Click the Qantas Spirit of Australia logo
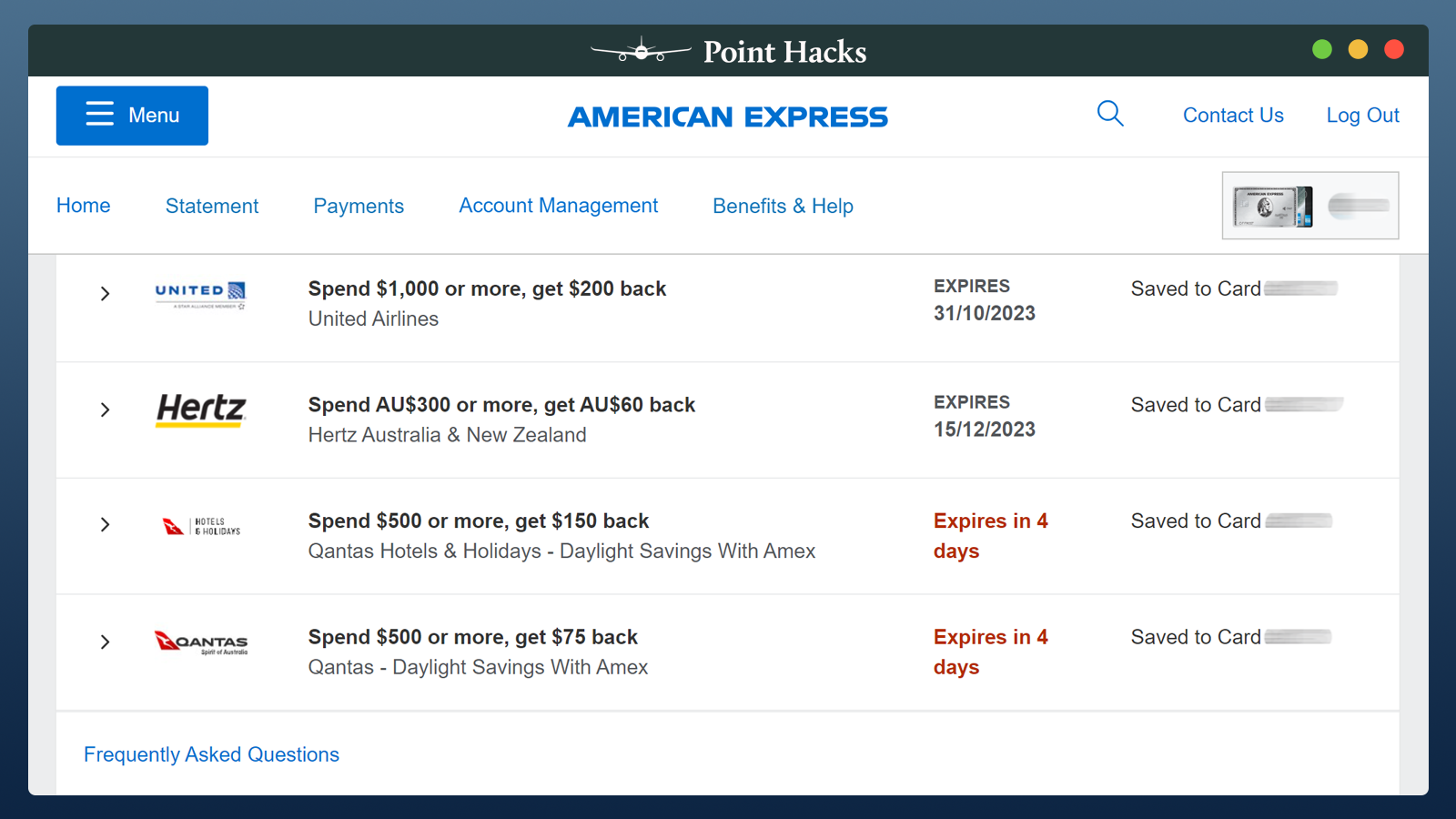The height and width of the screenshot is (819, 1456). coord(201,642)
